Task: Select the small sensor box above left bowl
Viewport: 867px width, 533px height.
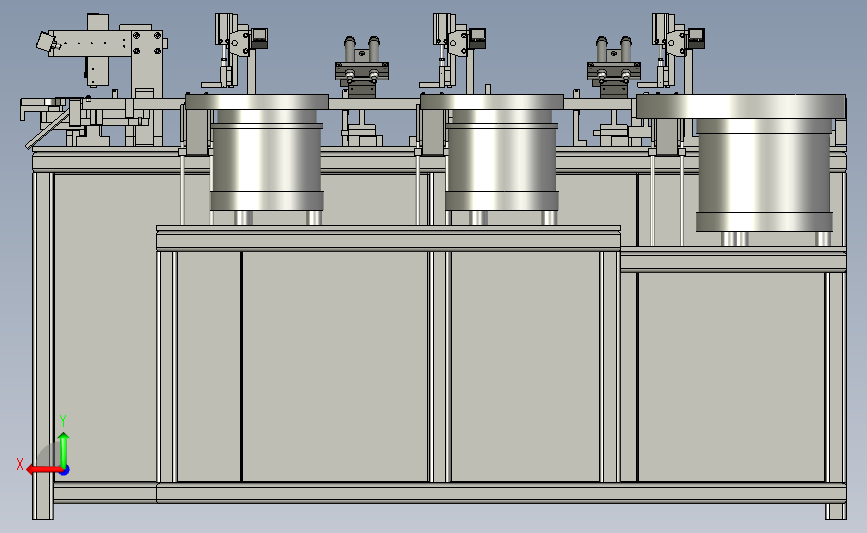Action: 259,39
